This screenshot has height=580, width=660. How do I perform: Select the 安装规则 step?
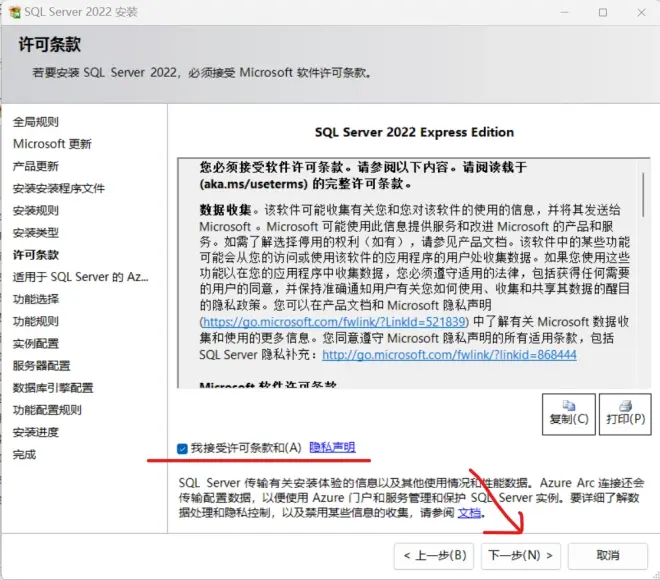(x=36, y=210)
